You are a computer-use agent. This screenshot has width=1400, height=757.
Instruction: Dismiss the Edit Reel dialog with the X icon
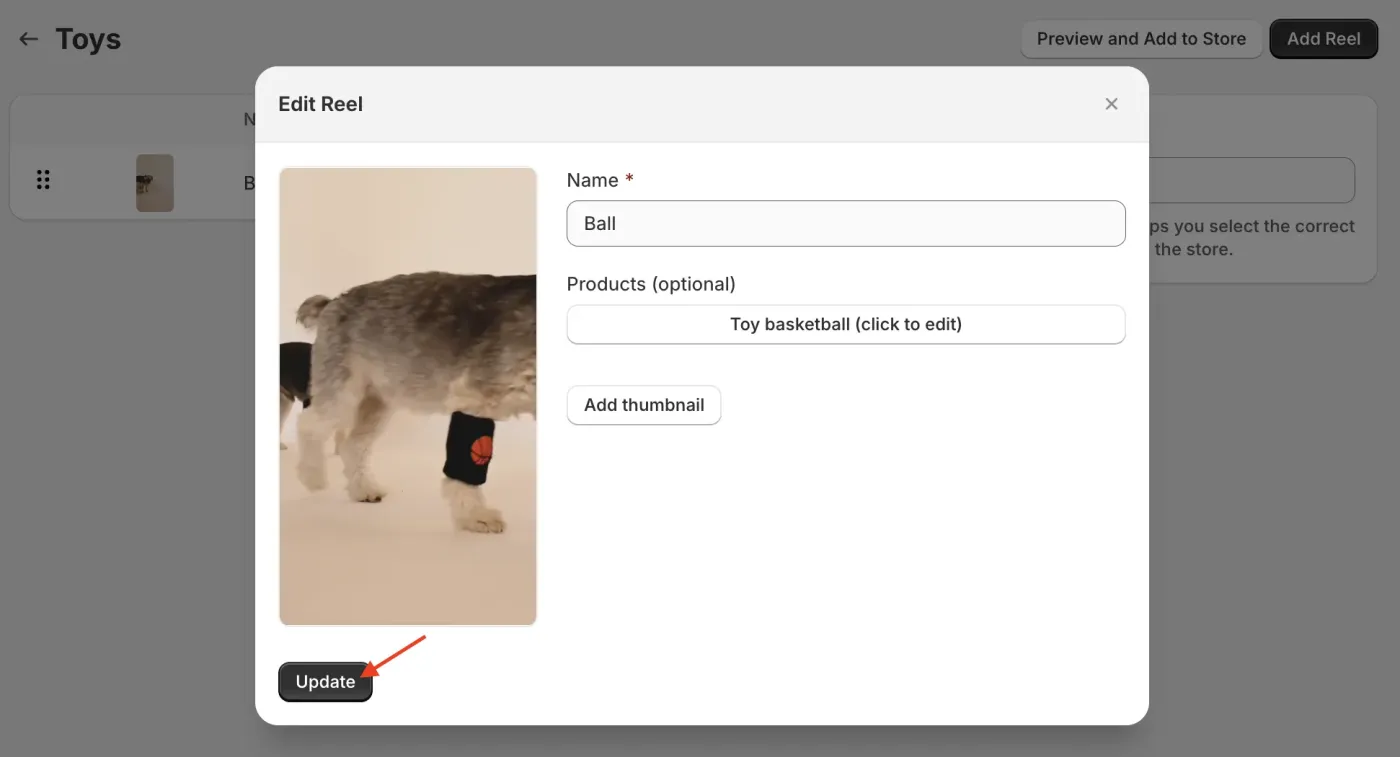(1111, 103)
